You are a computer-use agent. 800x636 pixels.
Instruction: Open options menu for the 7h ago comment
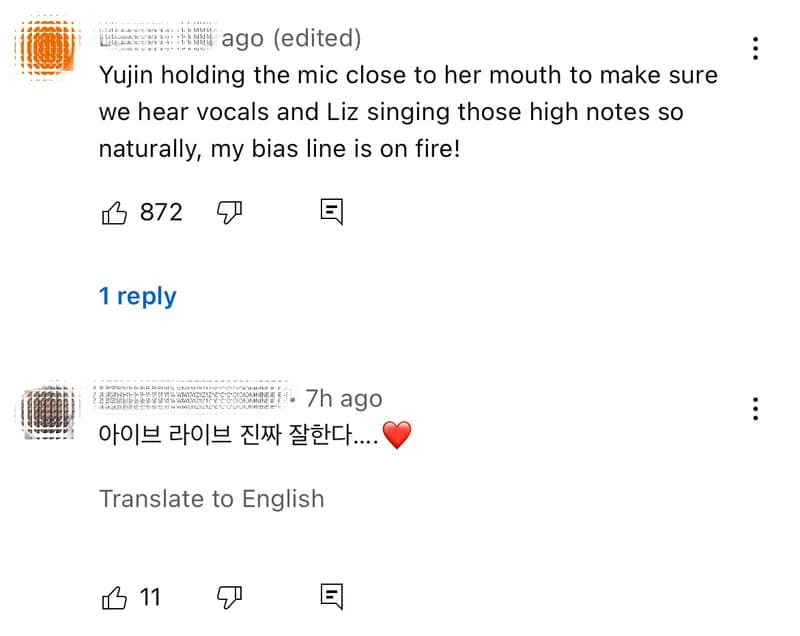point(755,409)
